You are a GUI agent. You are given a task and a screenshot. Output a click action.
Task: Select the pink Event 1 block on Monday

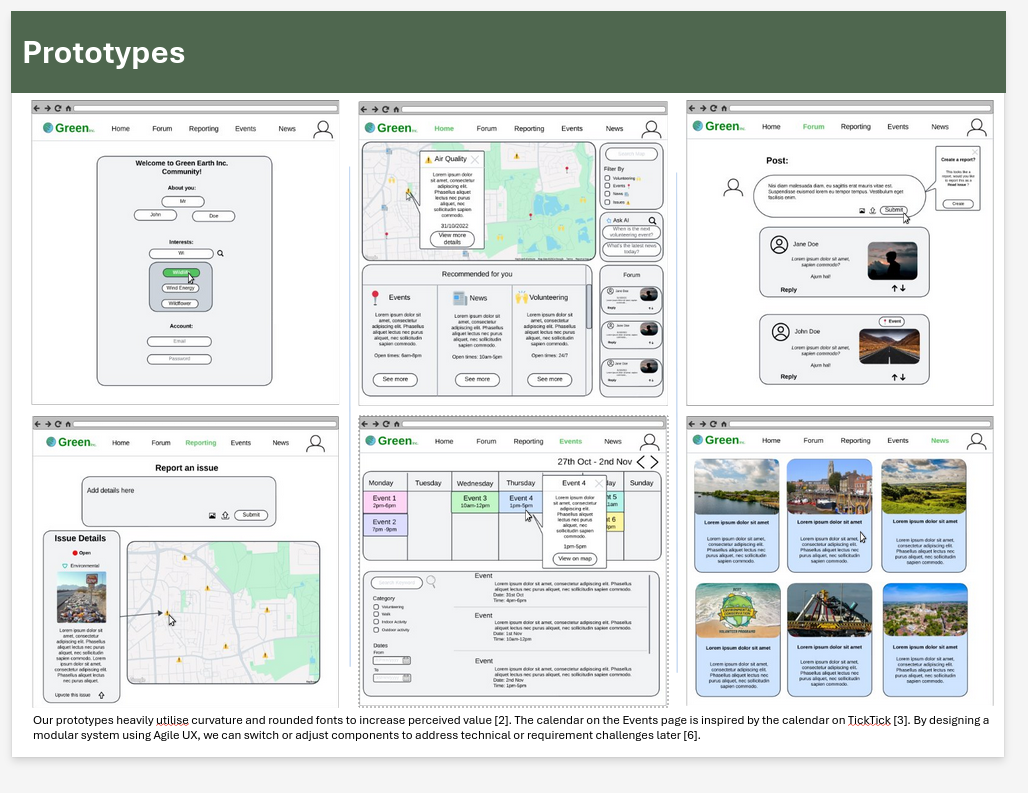(386, 501)
